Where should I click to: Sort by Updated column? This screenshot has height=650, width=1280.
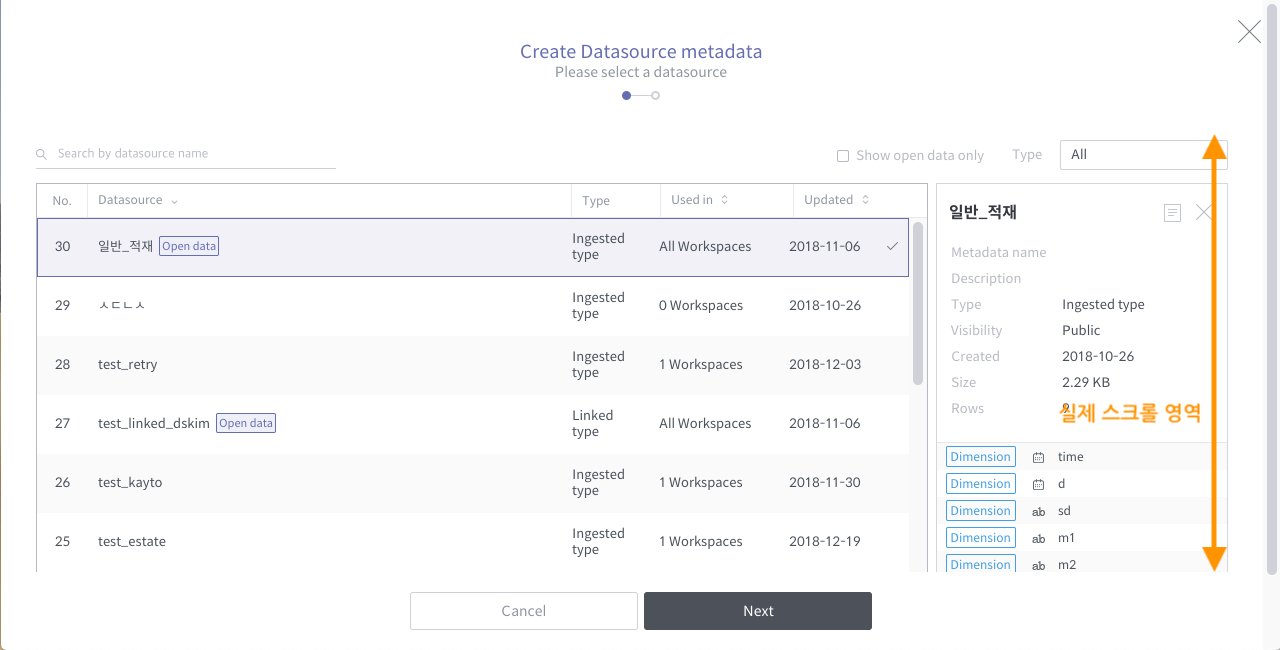click(x=836, y=200)
